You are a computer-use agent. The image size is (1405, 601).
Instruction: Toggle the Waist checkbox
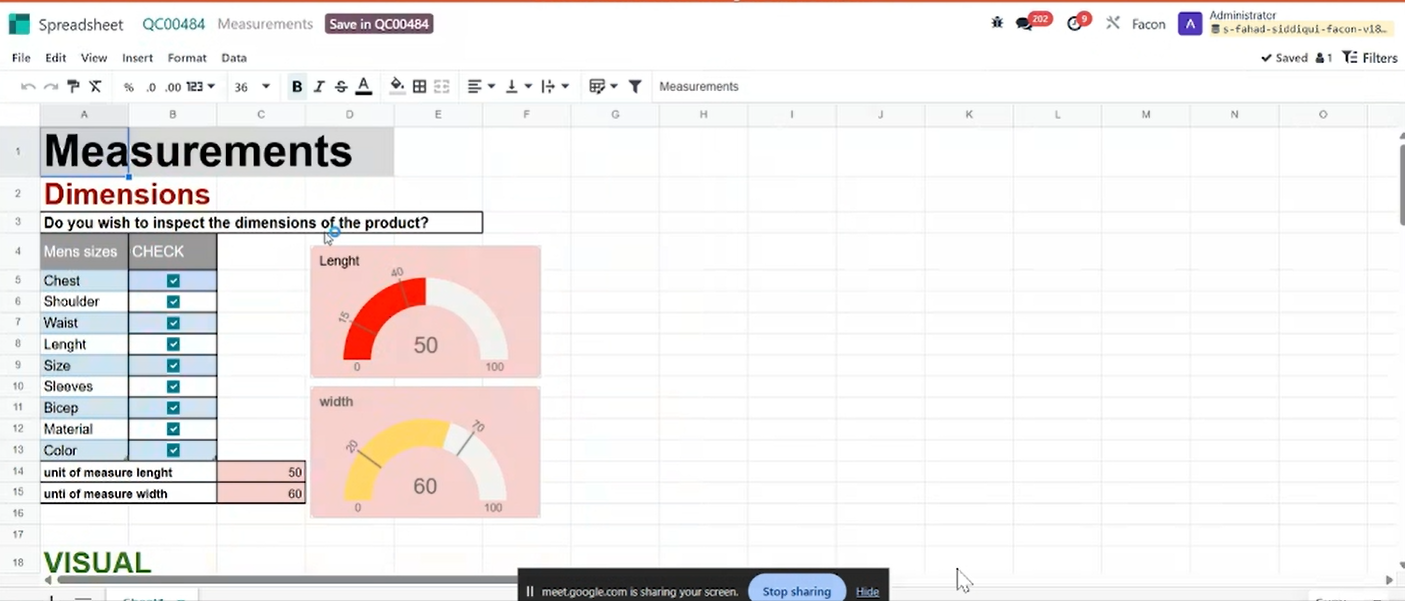(173, 323)
